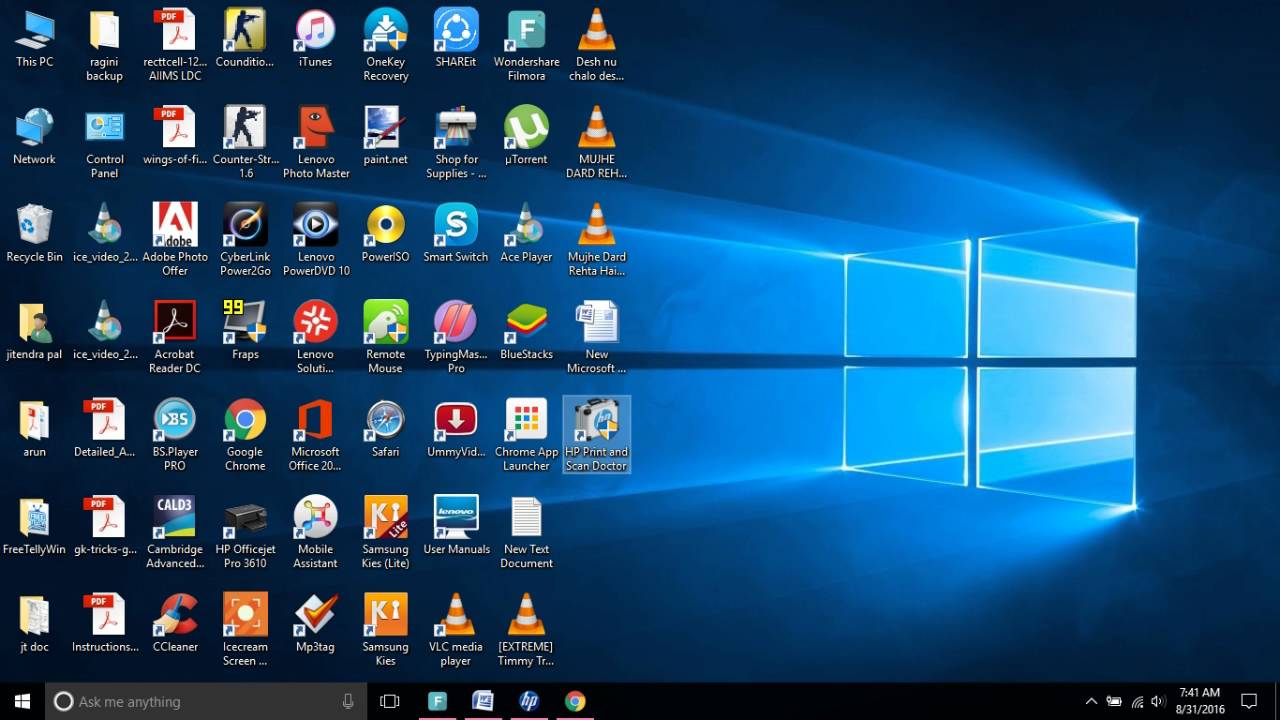This screenshot has width=1280, height=720.
Task: Open the ragini backup folder
Action: [x=104, y=46]
